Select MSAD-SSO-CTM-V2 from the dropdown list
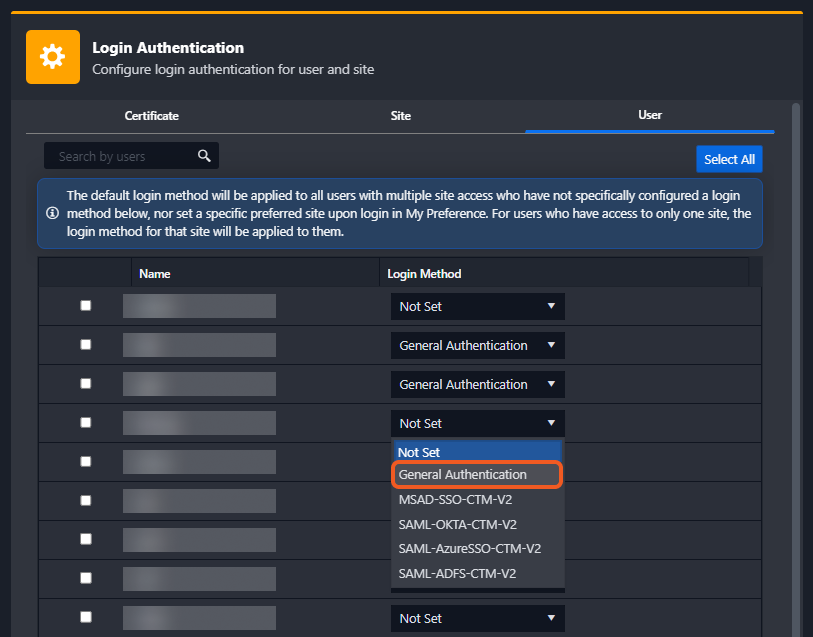The image size is (813, 637). click(x=455, y=500)
